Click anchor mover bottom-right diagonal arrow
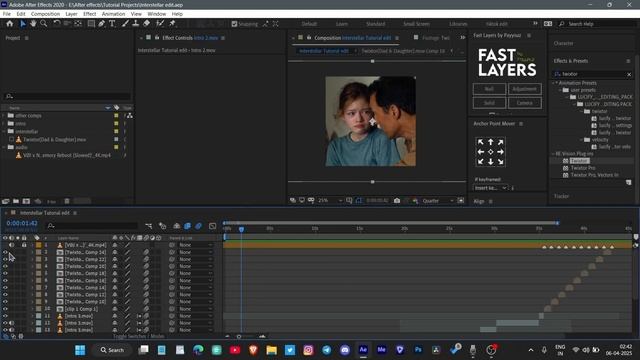Screen dimensions: 640x360 [x=500, y=162]
